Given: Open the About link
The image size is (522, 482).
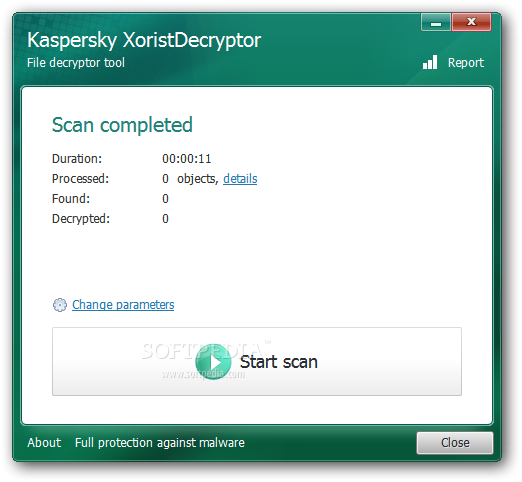Looking at the screenshot, I should (x=44, y=443).
